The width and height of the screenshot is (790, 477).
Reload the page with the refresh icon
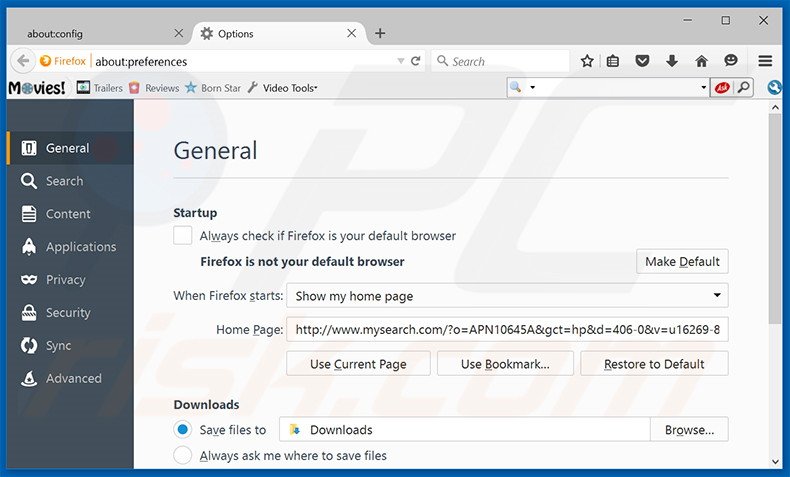(416, 61)
